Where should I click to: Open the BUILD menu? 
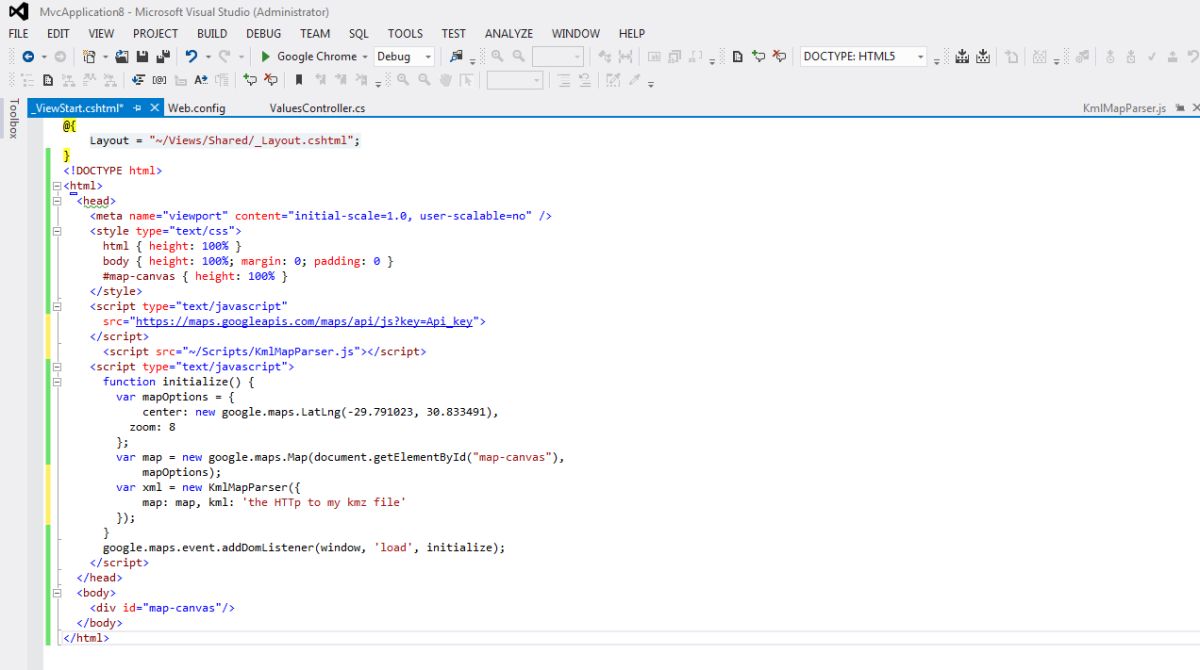click(212, 33)
